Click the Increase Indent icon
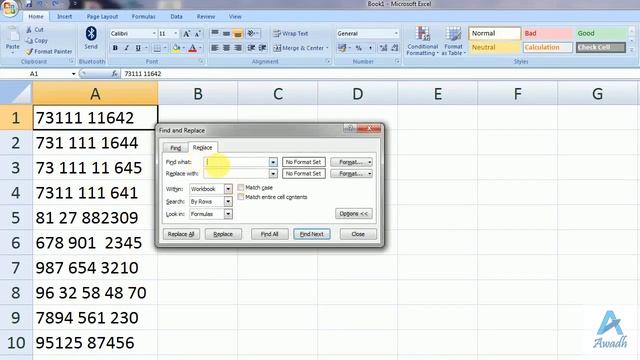640x360 pixels. (263, 48)
